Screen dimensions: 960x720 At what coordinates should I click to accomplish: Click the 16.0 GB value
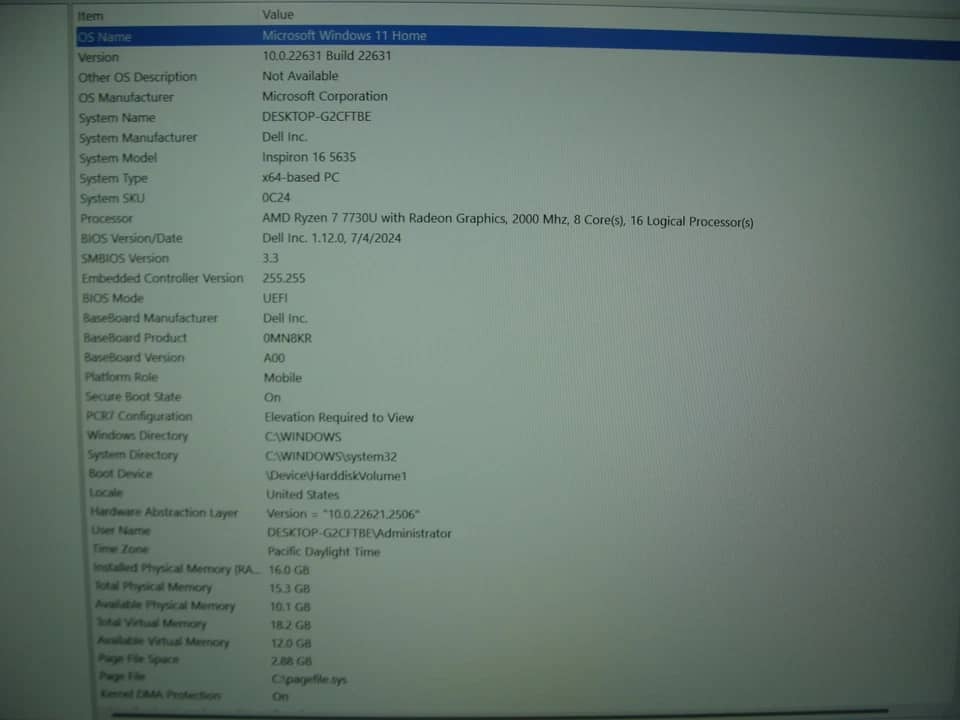click(289, 570)
